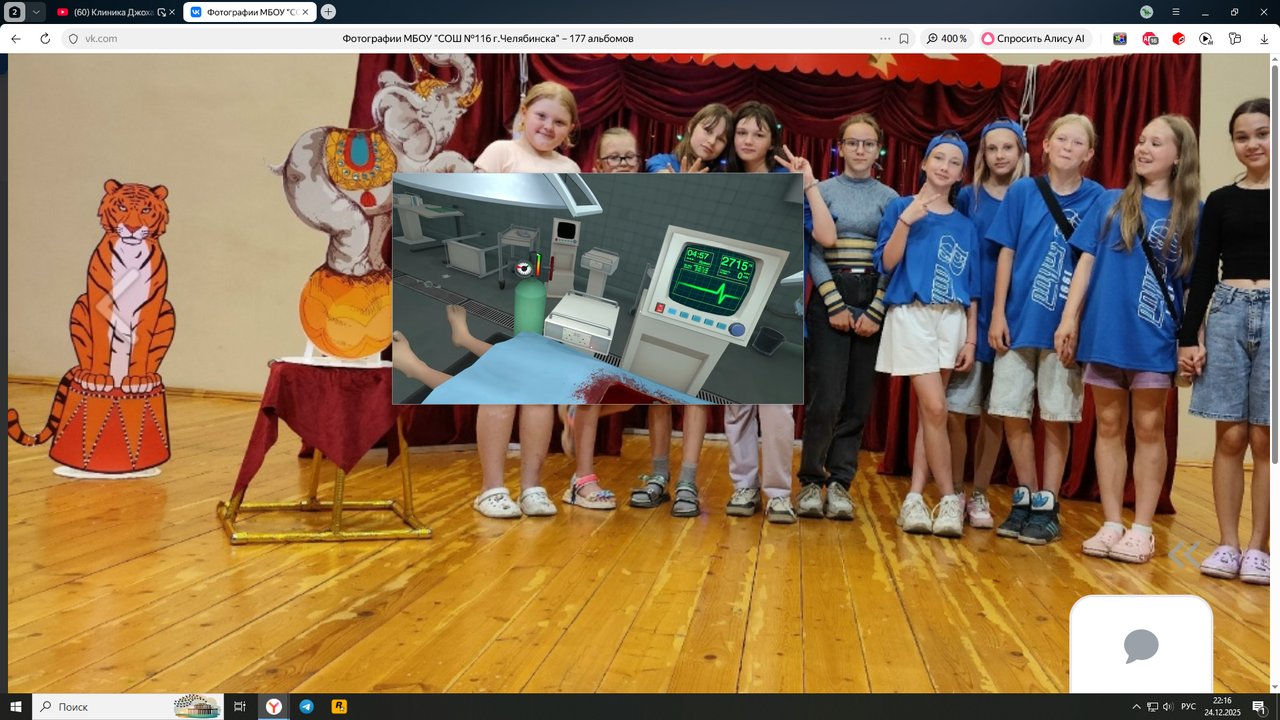Screen dimensions: 1280x720
Task: Open the Windows Start menu
Action: (x=15, y=706)
